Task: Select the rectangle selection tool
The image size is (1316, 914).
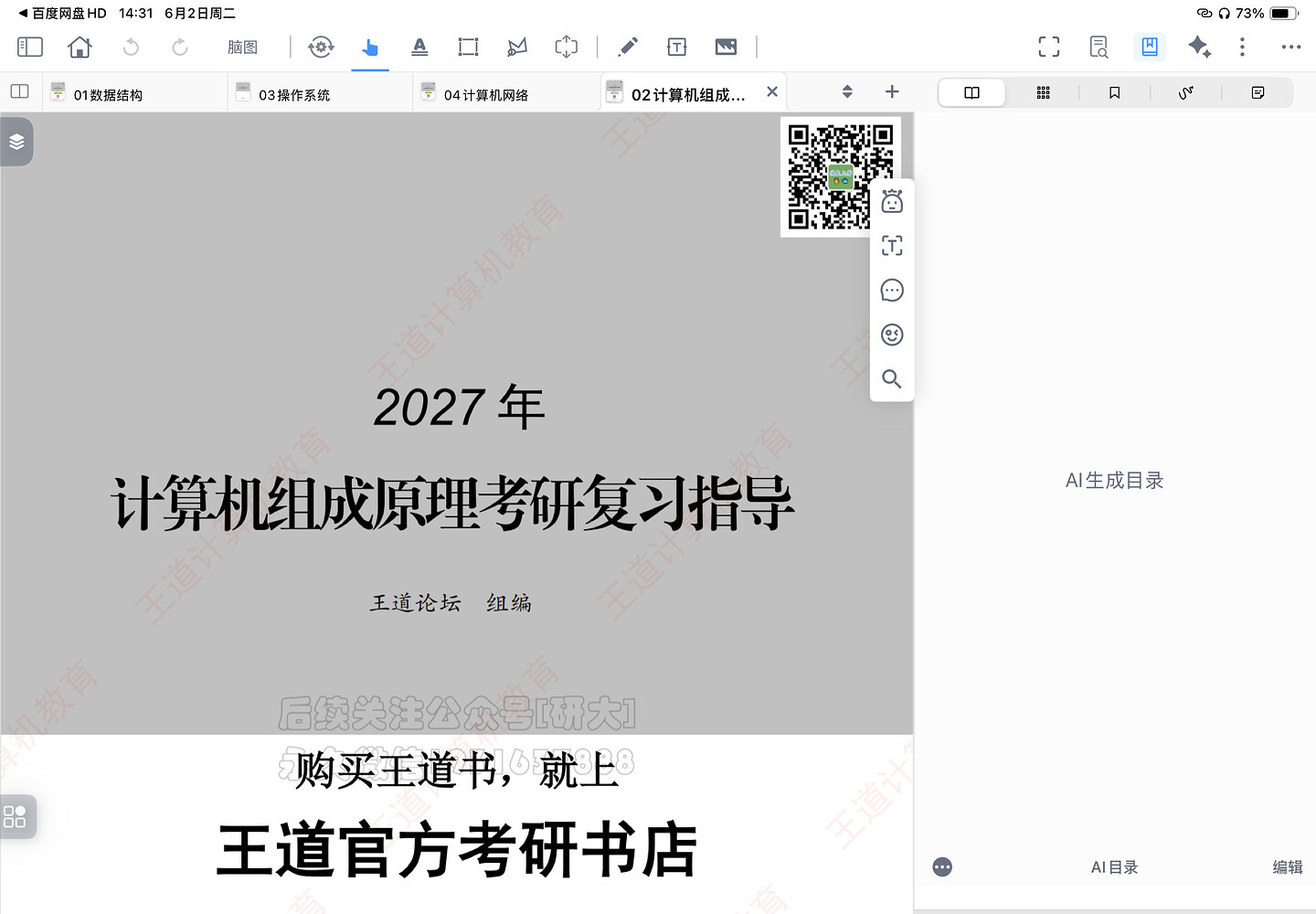Action: tap(469, 47)
